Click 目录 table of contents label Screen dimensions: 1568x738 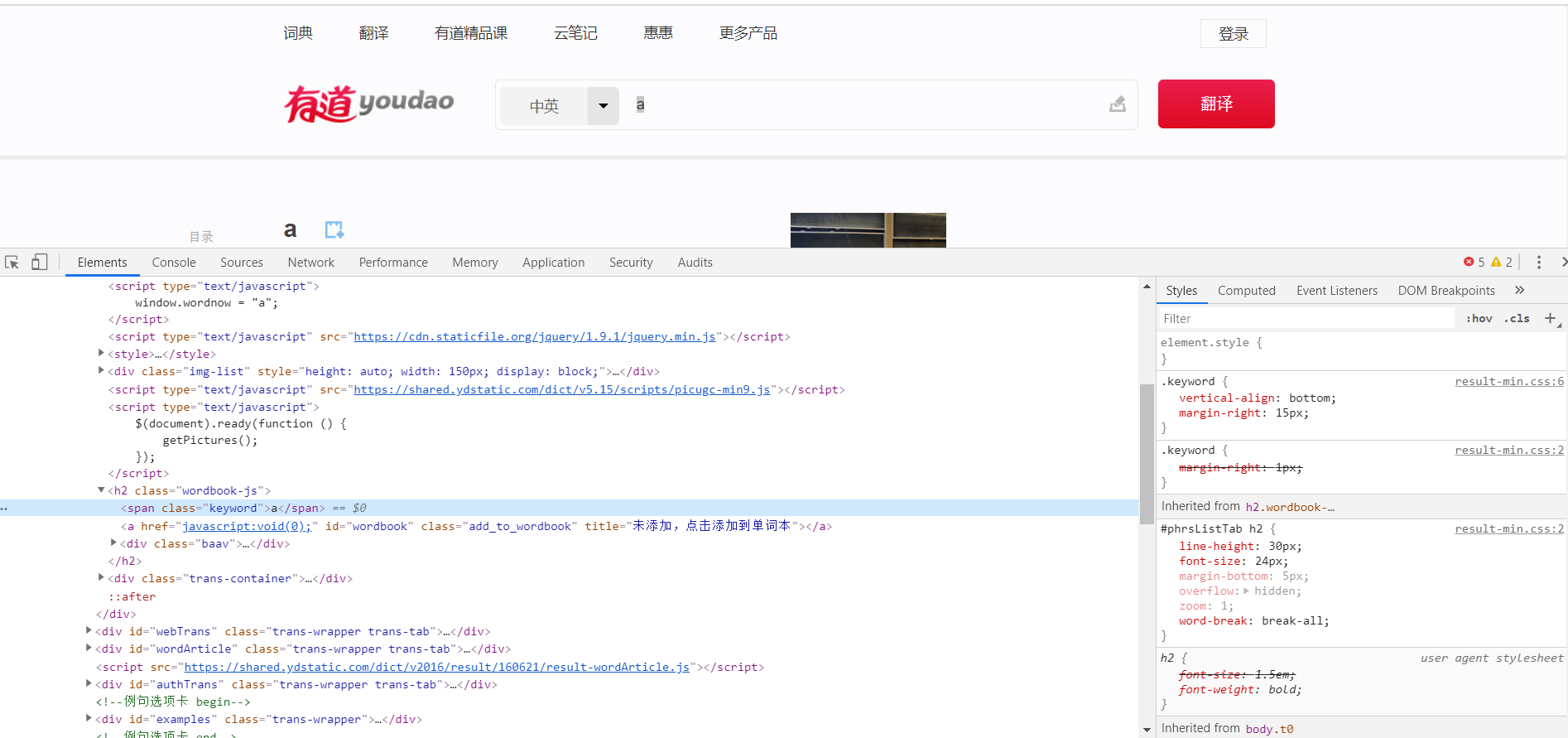click(x=201, y=237)
